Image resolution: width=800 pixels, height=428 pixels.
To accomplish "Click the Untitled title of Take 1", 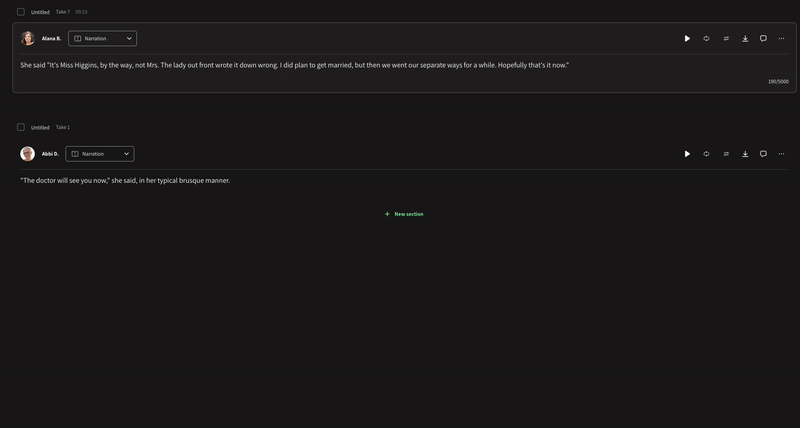I will point(40,128).
